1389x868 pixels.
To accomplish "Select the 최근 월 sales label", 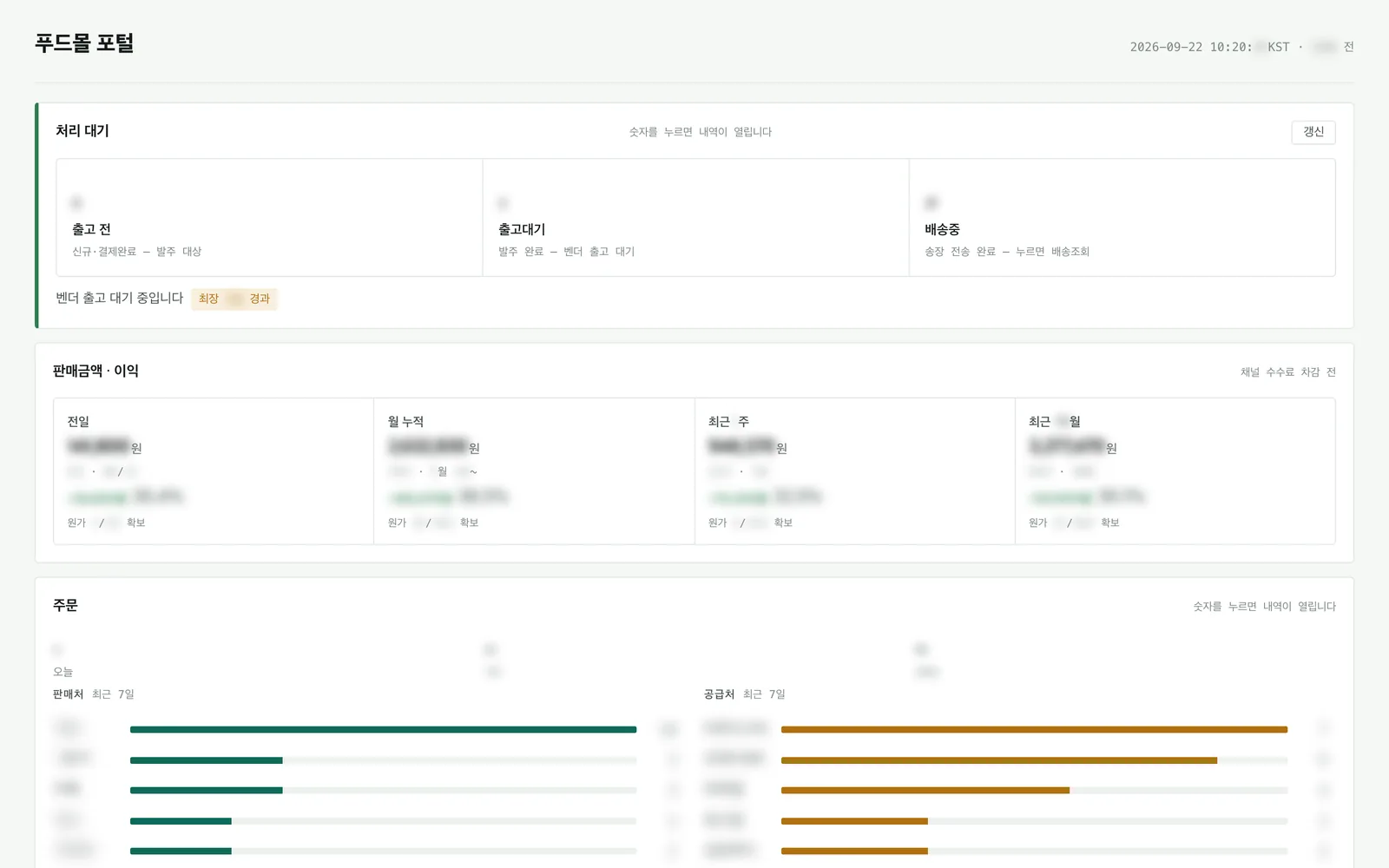I will pyautogui.click(x=1054, y=422).
